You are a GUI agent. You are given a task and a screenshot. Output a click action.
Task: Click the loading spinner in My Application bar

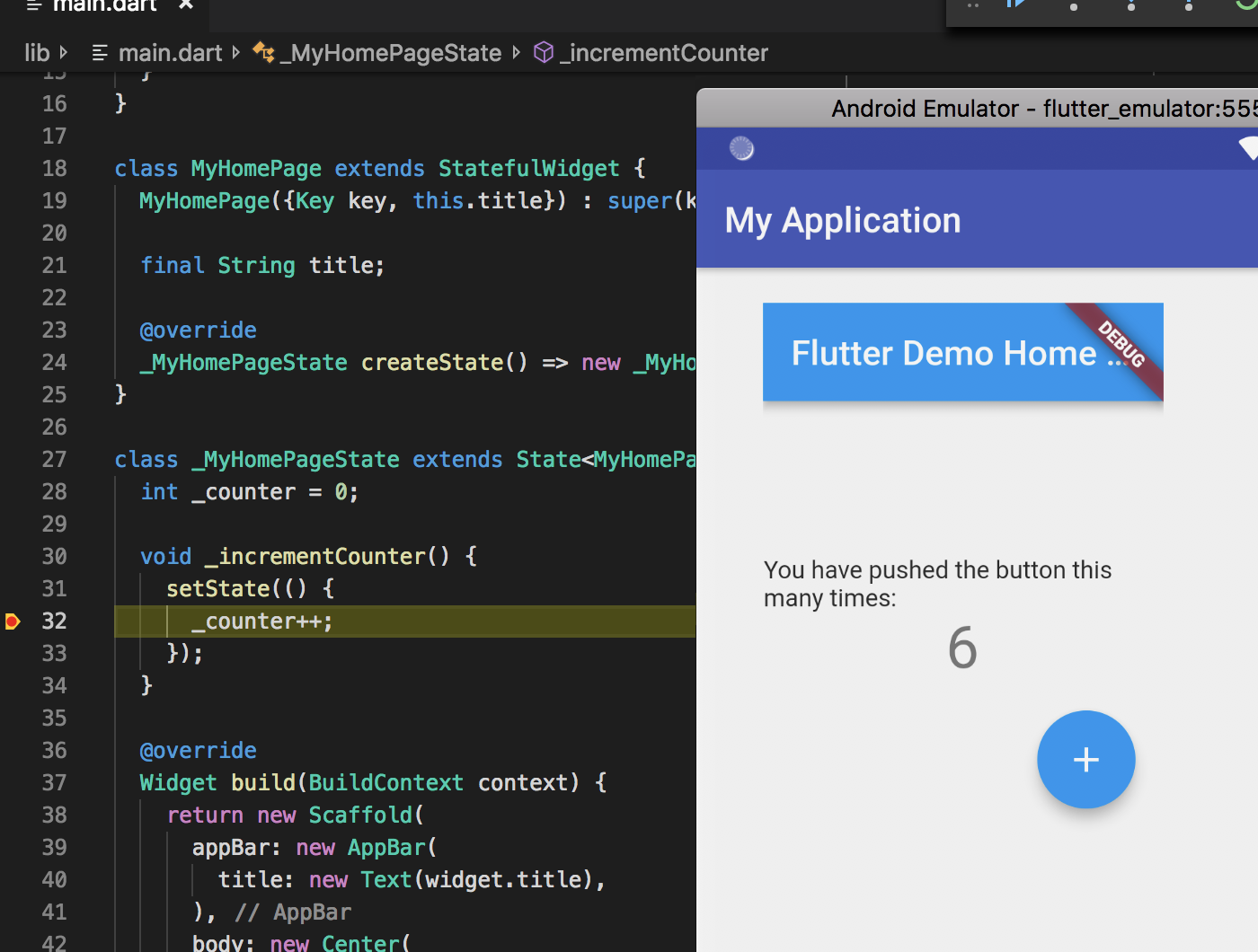tap(741, 148)
